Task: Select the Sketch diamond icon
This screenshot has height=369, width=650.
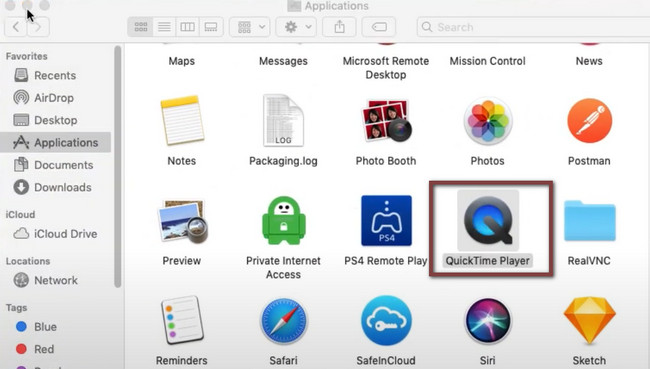Action: (589, 320)
